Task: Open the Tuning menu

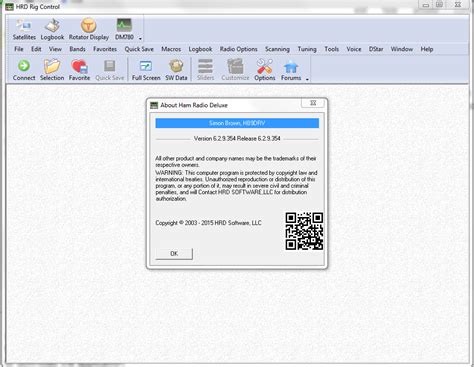Action: tap(307, 49)
